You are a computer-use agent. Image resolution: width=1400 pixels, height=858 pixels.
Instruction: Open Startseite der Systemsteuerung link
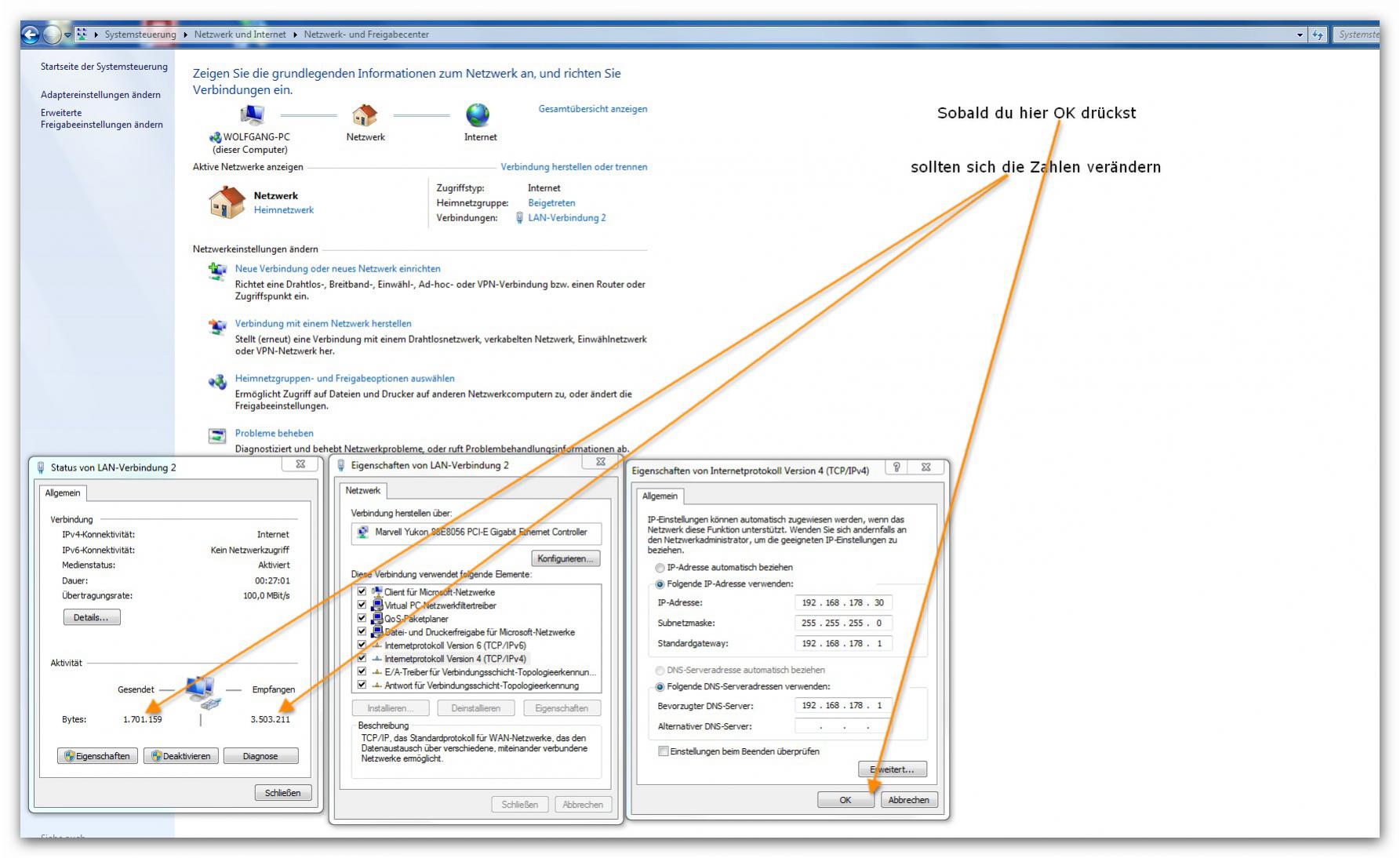104,67
